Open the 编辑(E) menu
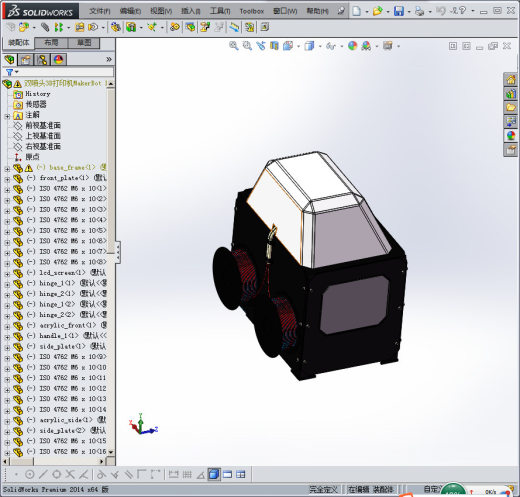 pyautogui.click(x=130, y=11)
